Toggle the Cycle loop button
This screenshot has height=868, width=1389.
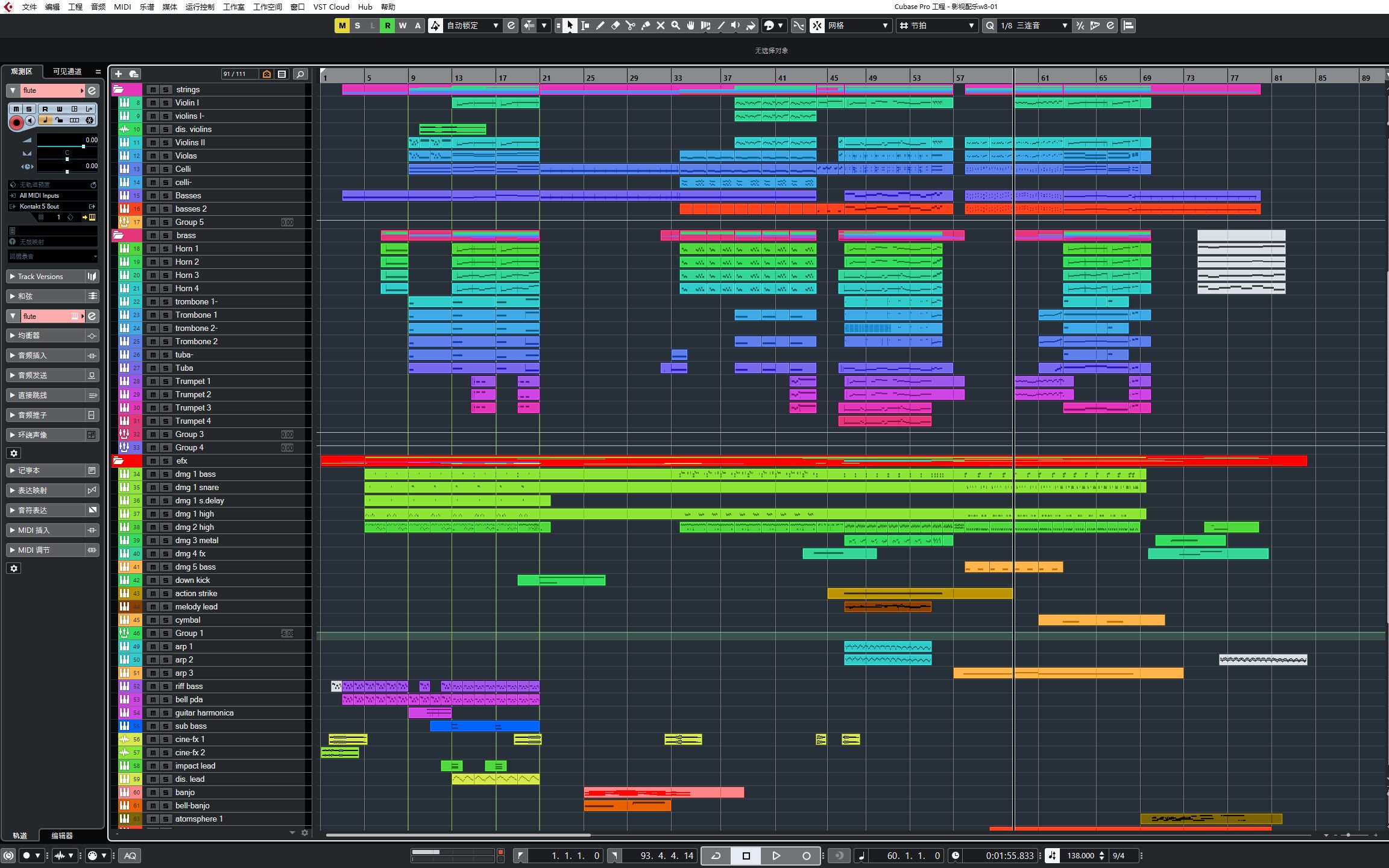pos(716,855)
